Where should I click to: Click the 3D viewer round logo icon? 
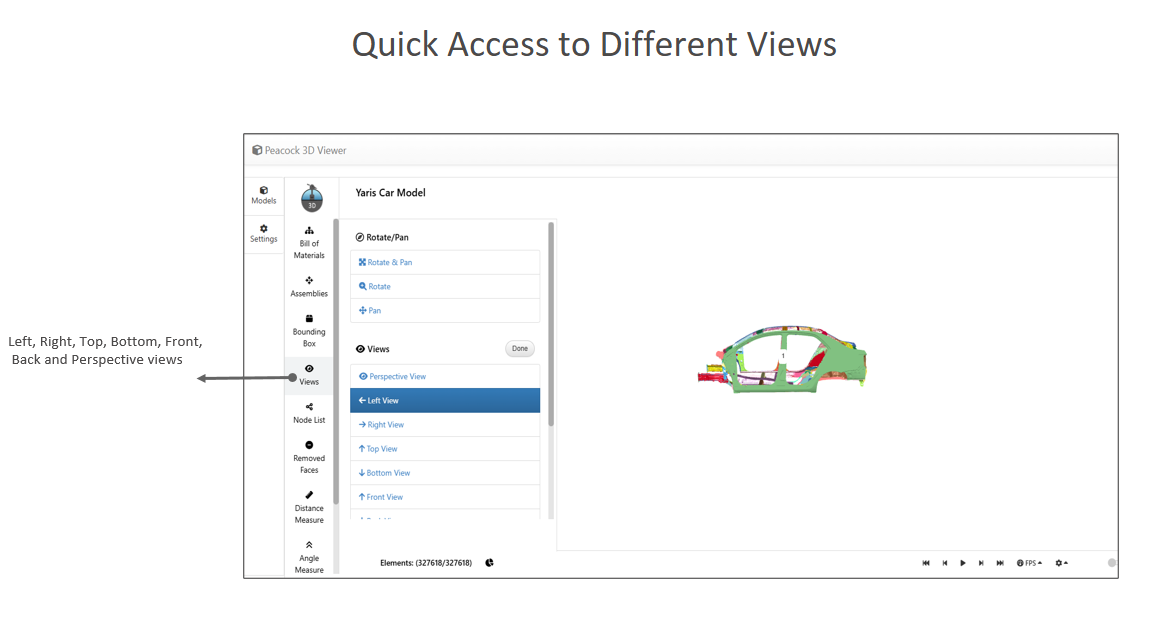coord(311,198)
